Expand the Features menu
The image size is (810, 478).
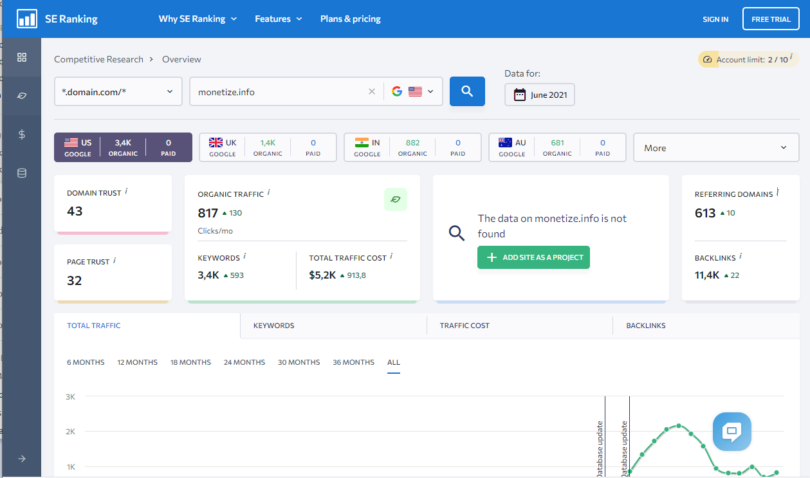pyautogui.click(x=278, y=19)
